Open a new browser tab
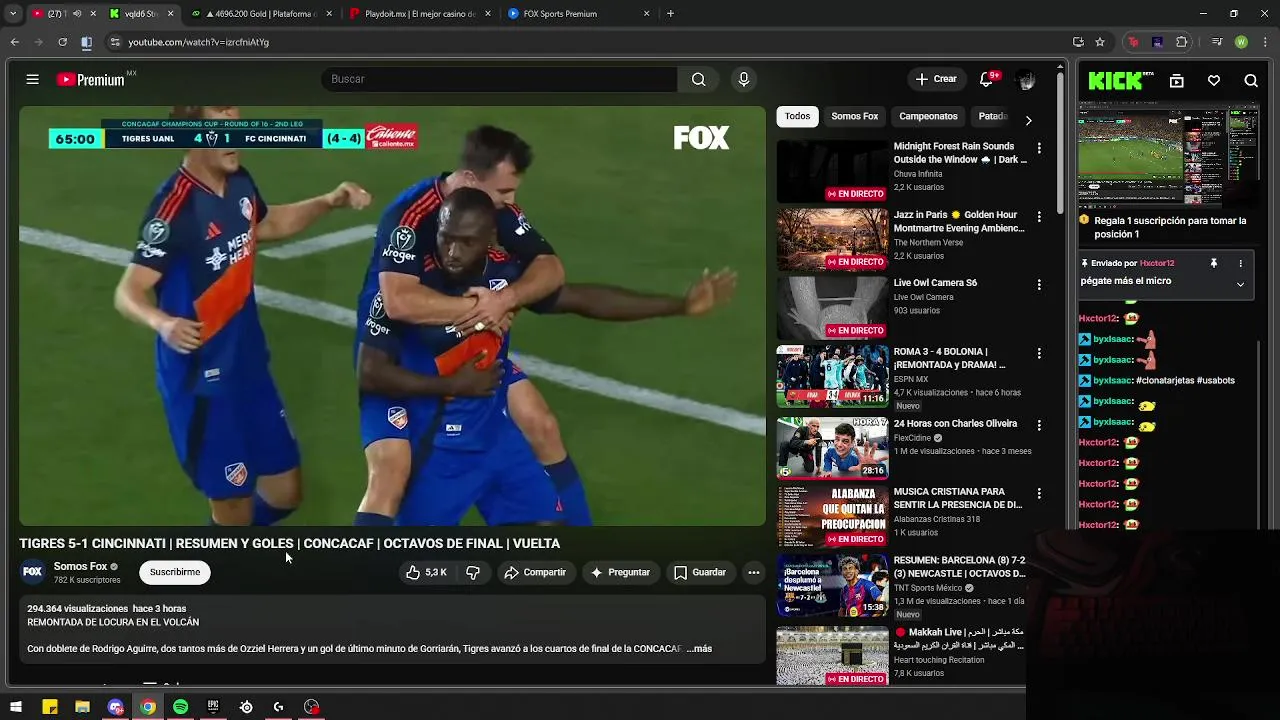 tap(670, 14)
